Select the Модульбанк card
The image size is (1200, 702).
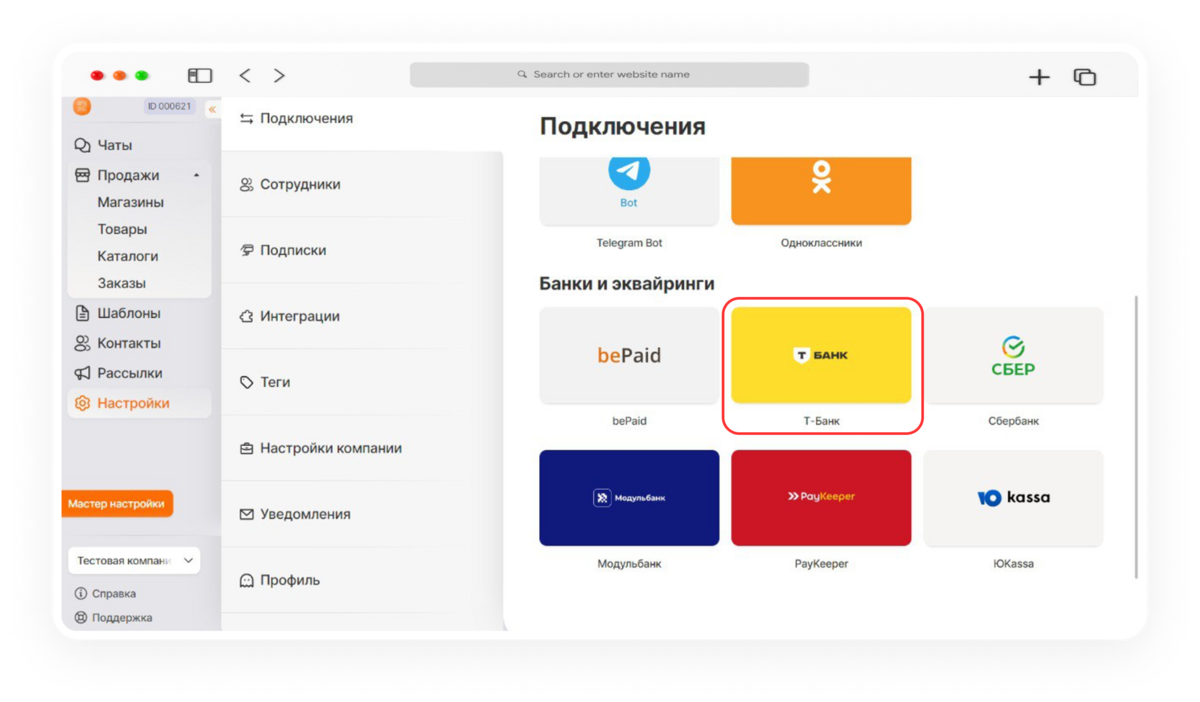(x=629, y=498)
